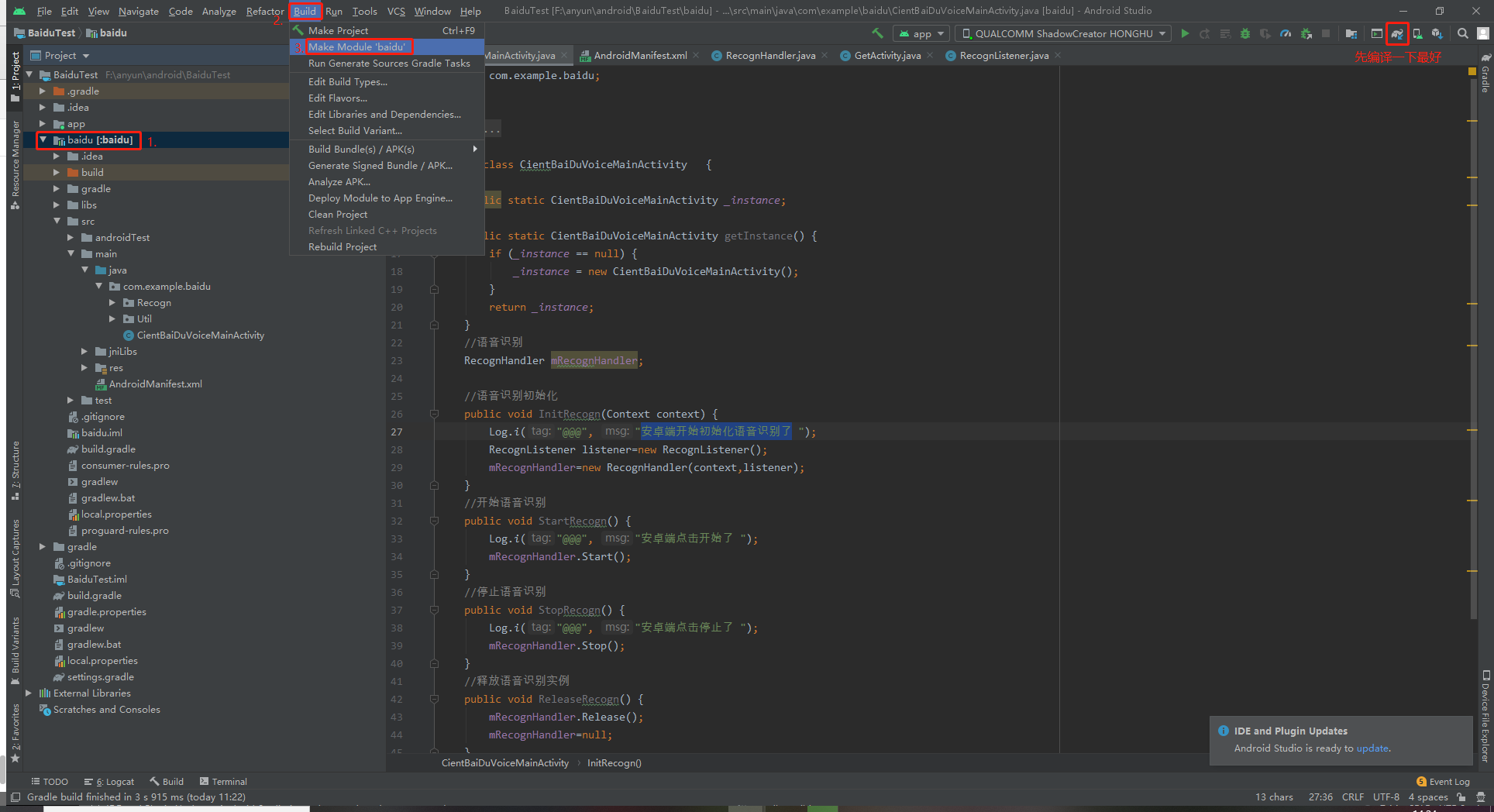
Task: Switch to RecognListener.java editor tab
Action: (1003, 56)
